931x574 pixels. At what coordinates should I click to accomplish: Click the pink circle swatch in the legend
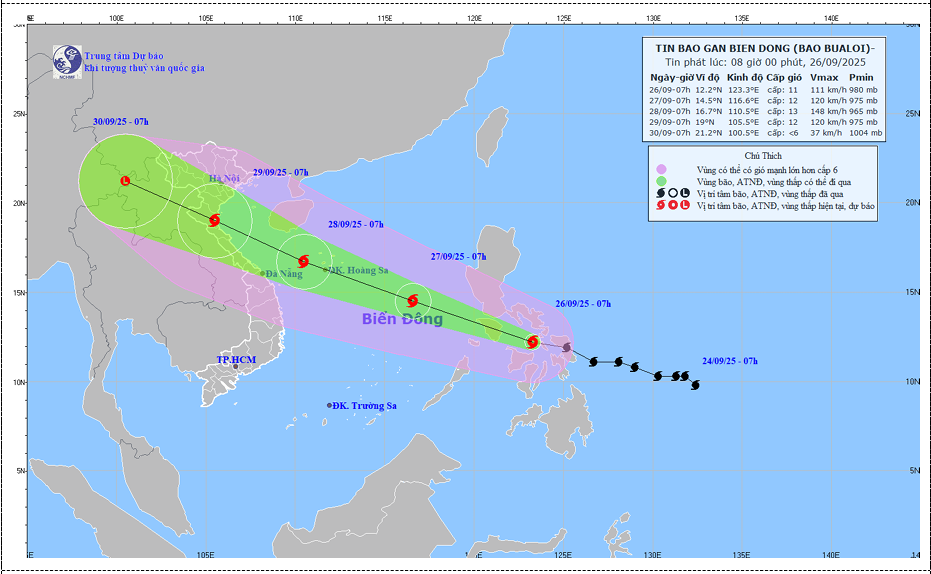[x=661, y=169]
